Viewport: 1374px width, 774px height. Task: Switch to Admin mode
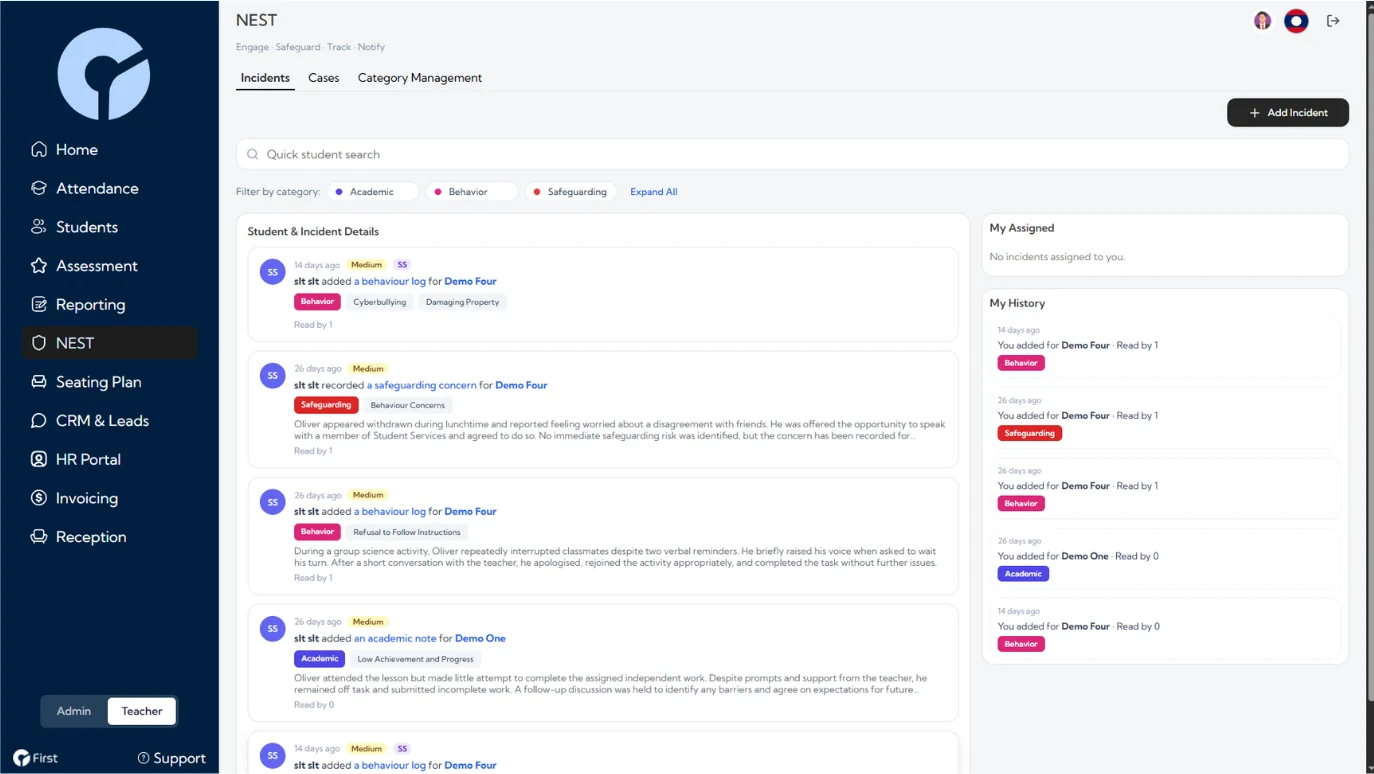pyautogui.click(x=74, y=711)
